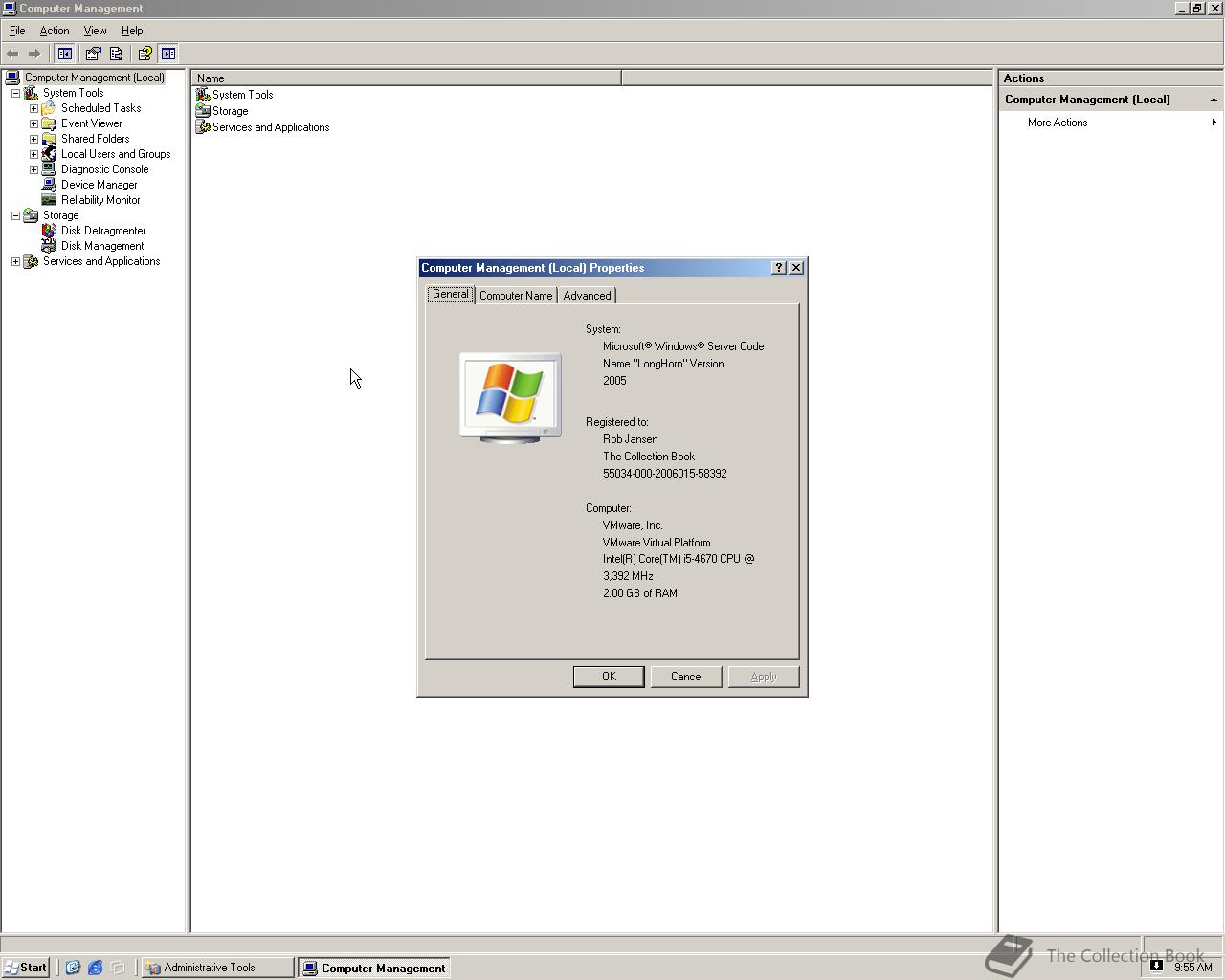Click the Scheduled Tasks icon in tree
The width and height of the screenshot is (1225, 980).
click(49, 108)
